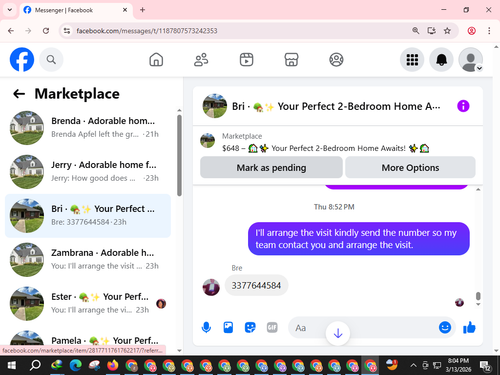
Task: Open the notifications bell icon
Action: point(441,60)
